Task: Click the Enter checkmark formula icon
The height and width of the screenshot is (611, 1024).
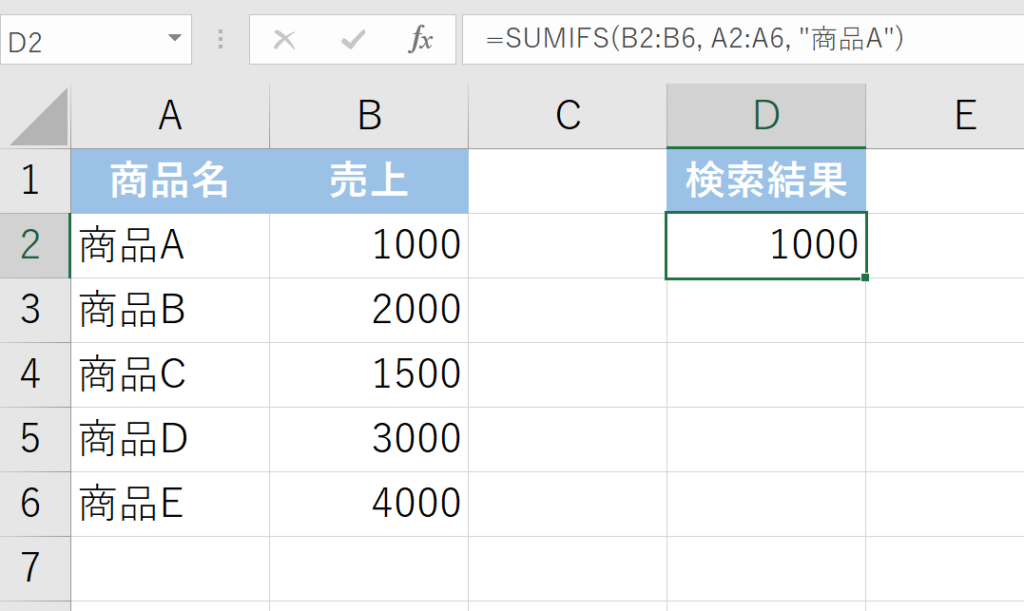Action: (x=353, y=40)
